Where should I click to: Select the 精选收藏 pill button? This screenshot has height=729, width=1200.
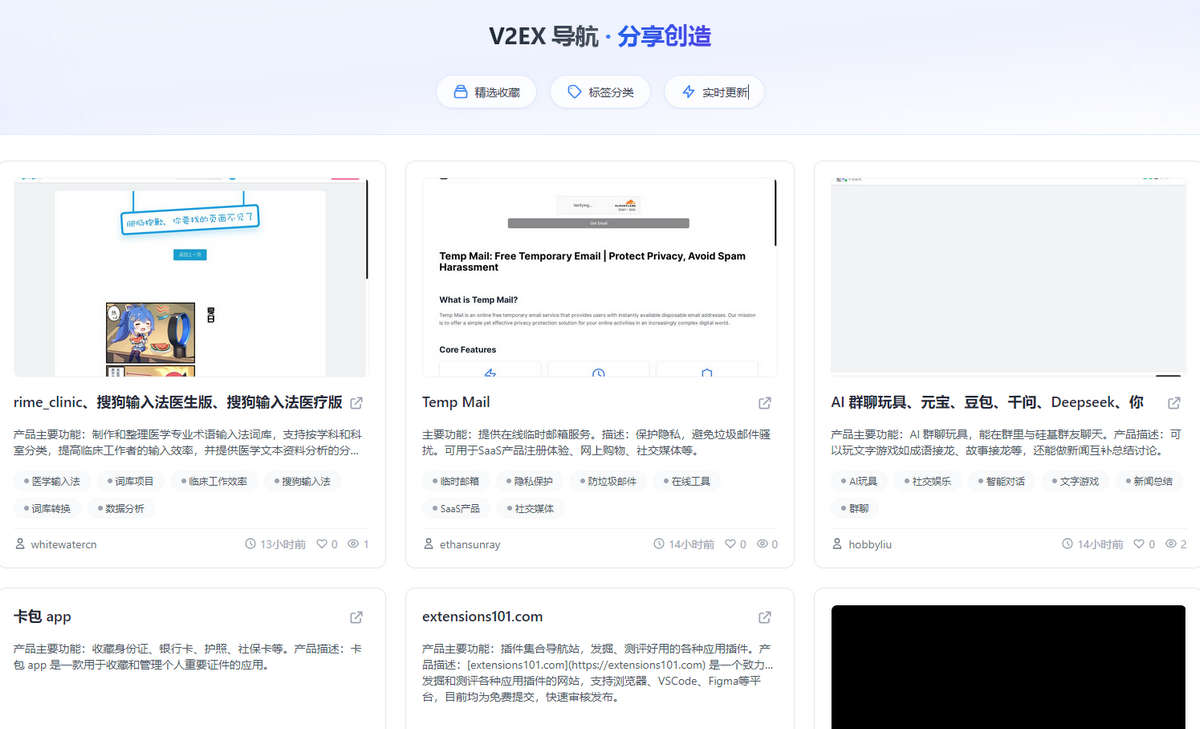tap(486, 92)
